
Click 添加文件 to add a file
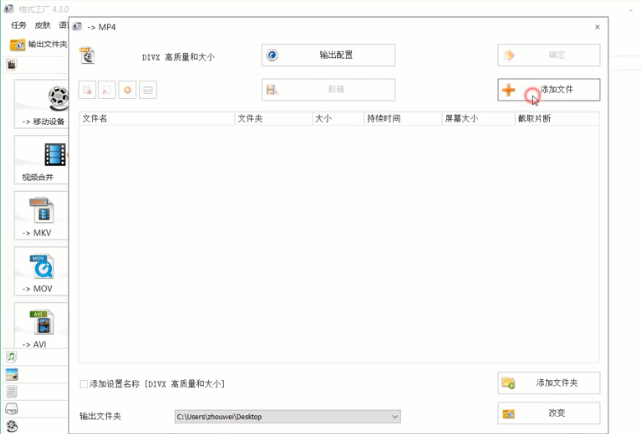click(549, 90)
